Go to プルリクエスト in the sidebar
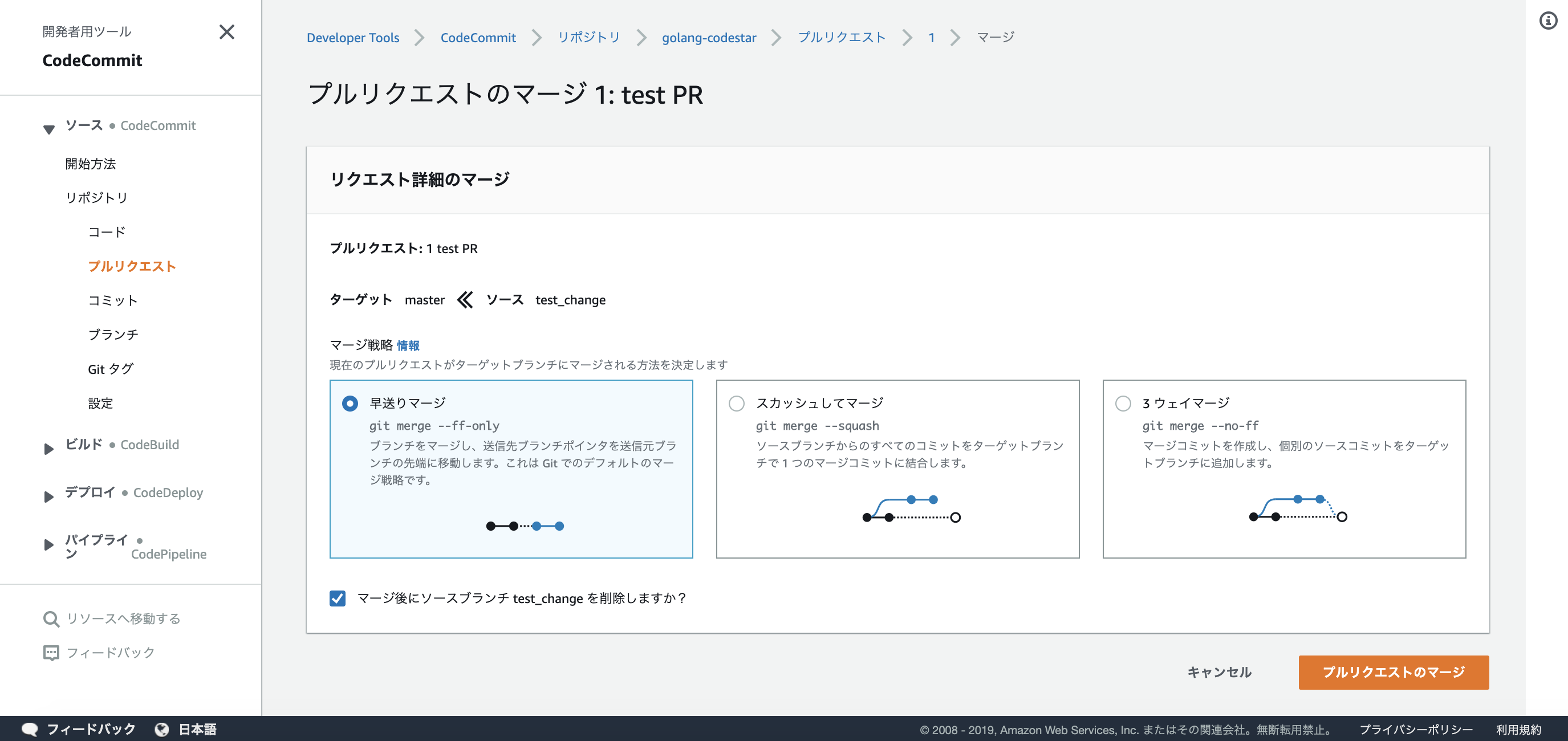 tap(132, 266)
